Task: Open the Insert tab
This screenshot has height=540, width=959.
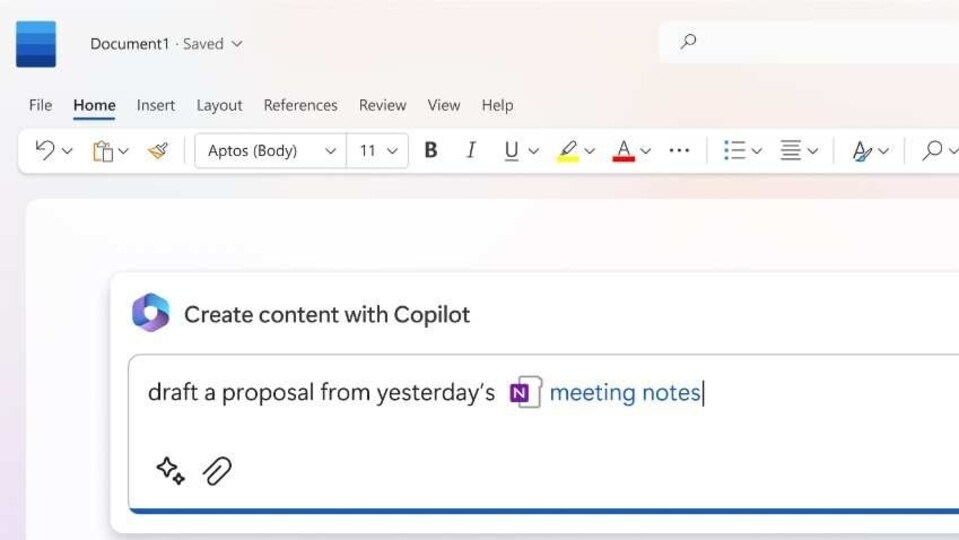Action: [x=155, y=105]
